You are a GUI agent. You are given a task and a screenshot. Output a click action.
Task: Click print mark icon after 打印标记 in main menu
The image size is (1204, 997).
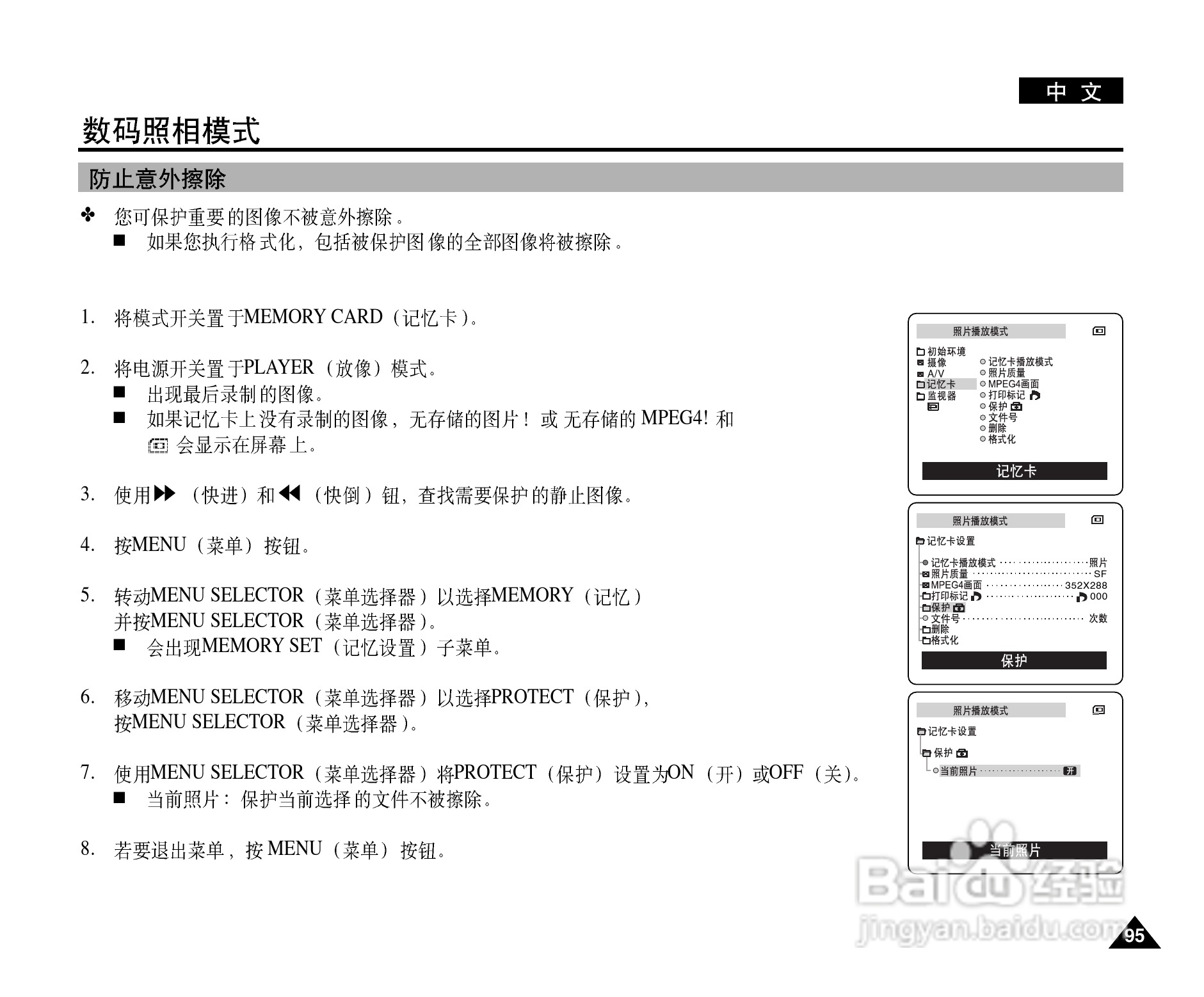pos(1035,395)
